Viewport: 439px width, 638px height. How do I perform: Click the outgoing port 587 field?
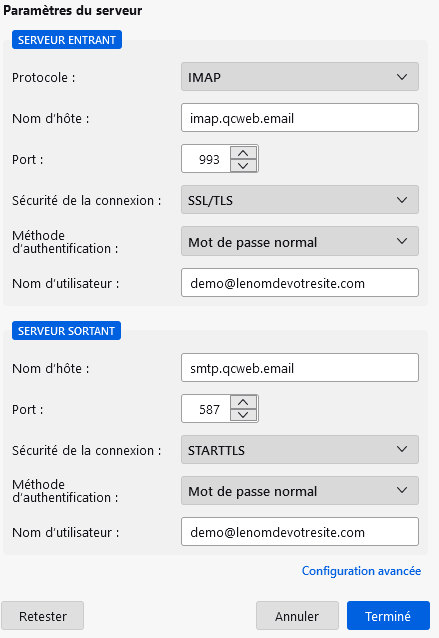[x=206, y=409]
